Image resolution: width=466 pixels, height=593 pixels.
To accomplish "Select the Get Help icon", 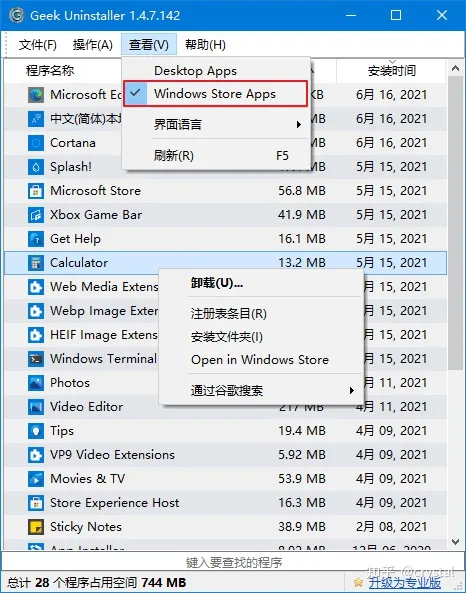I will (x=36, y=239).
